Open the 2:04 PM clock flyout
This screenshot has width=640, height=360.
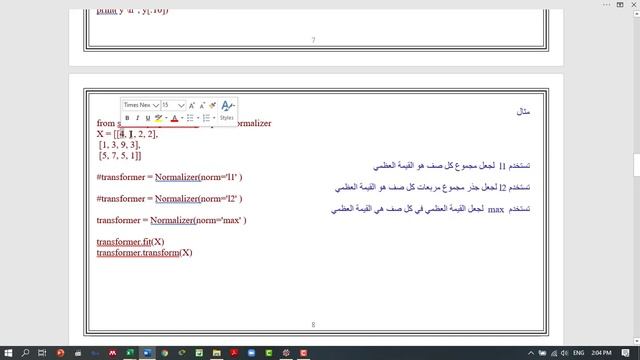(601, 353)
